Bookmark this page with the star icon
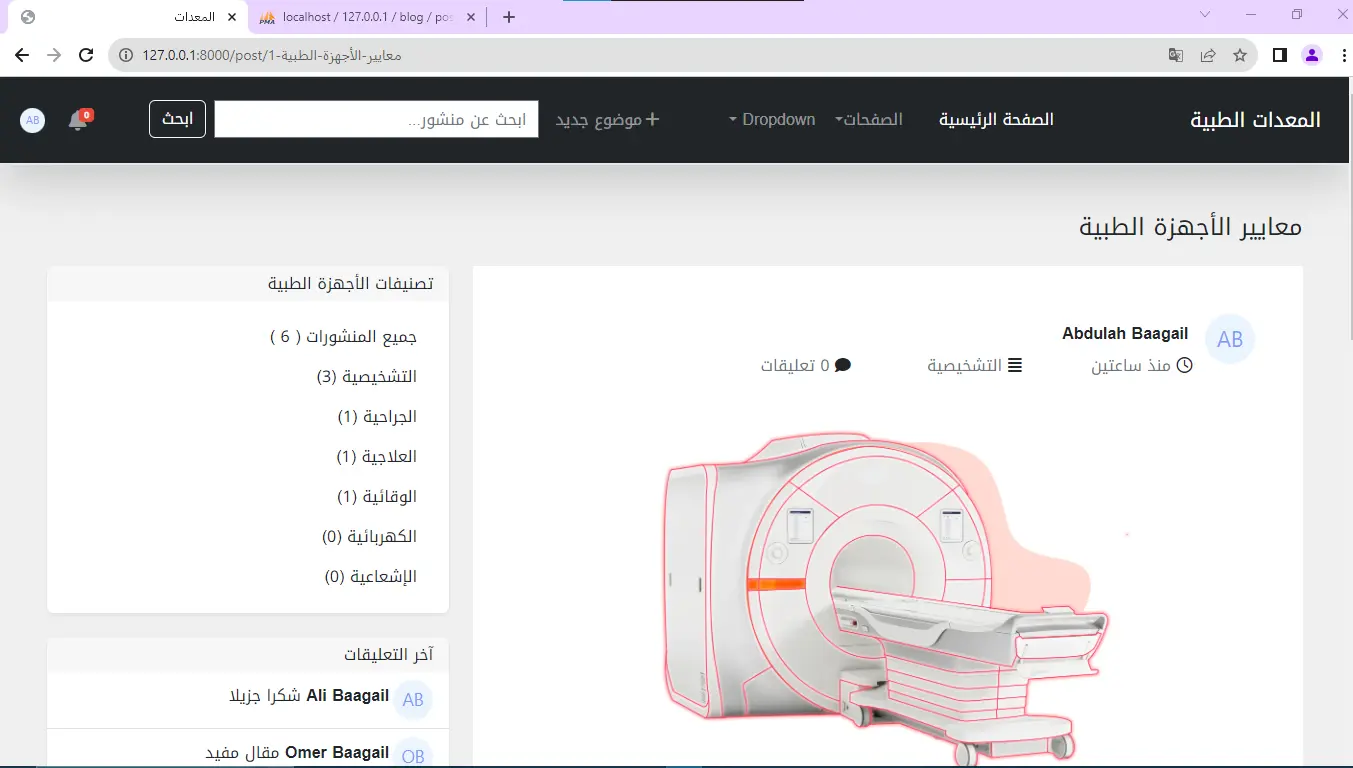Viewport: 1353px width, 768px height. point(1240,55)
